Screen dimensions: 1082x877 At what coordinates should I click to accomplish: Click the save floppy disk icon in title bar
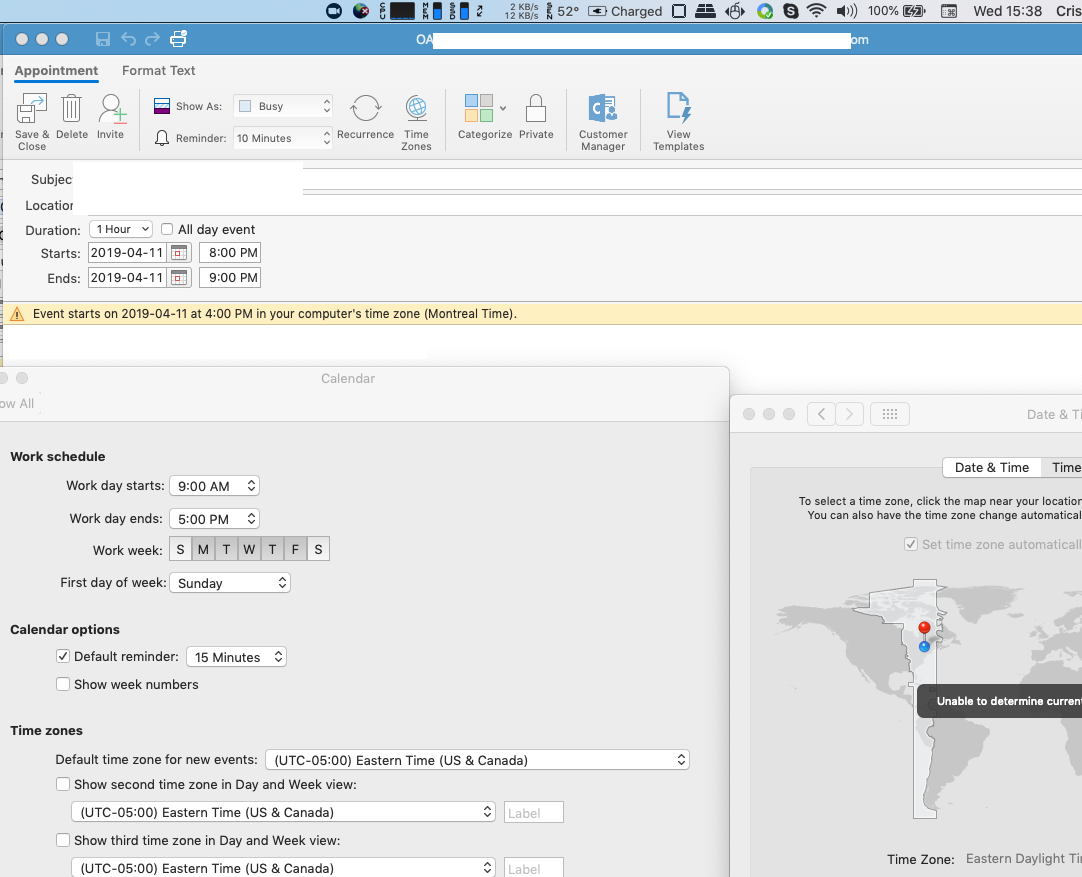[x=103, y=39]
